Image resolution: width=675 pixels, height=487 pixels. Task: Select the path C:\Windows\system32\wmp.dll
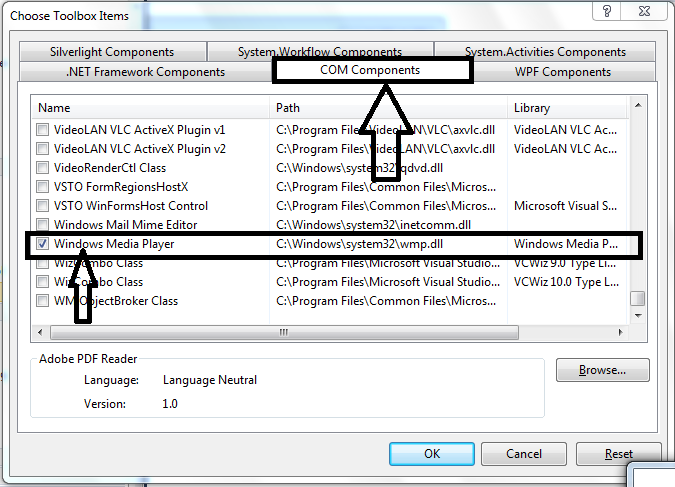pyautogui.click(x=359, y=244)
